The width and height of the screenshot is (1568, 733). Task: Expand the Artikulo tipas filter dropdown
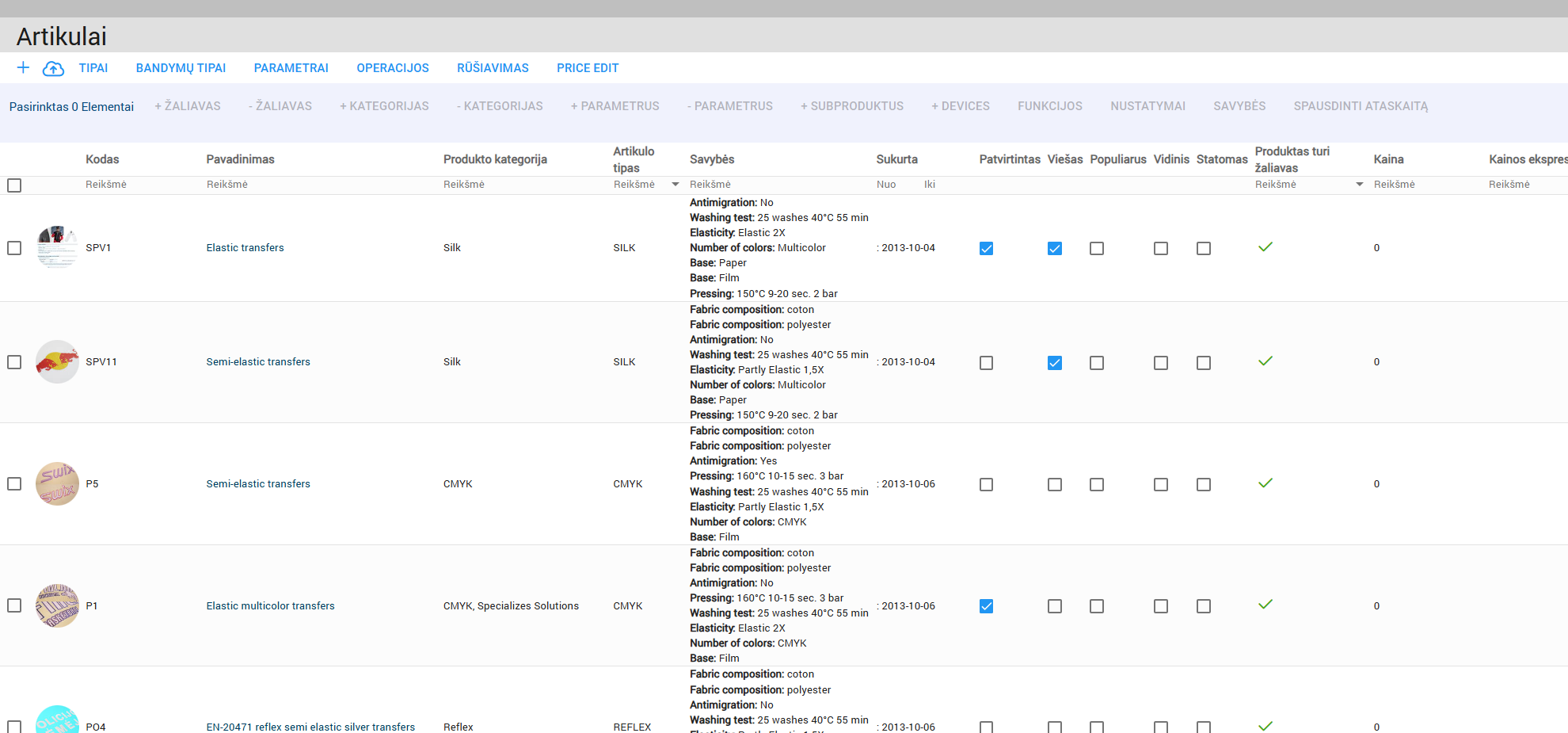(x=675, y=185)
